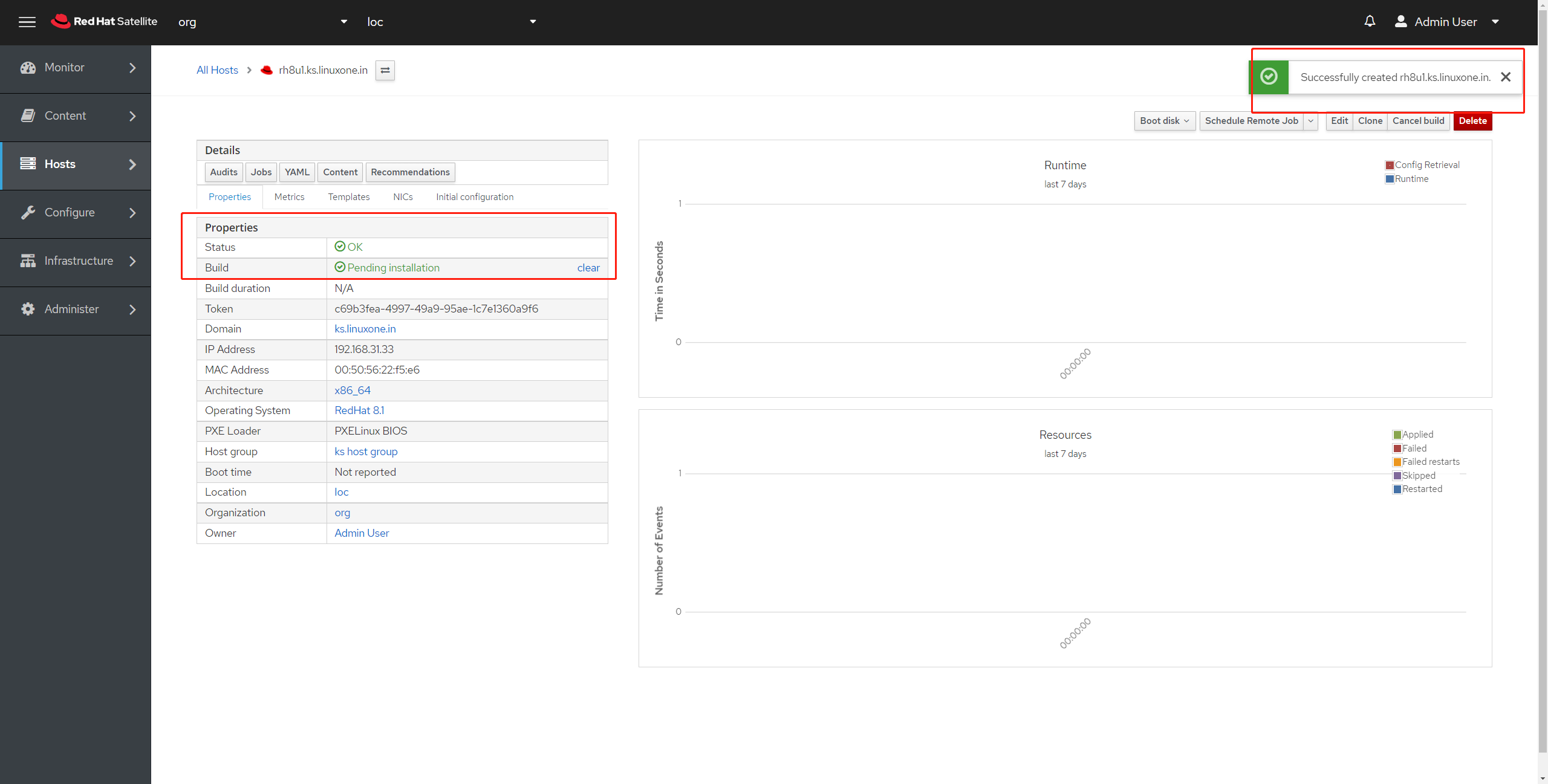This screenshot has width=1548, height=784.
Task: Switch to the Metrics tab
Action: (x=289, y=197)
